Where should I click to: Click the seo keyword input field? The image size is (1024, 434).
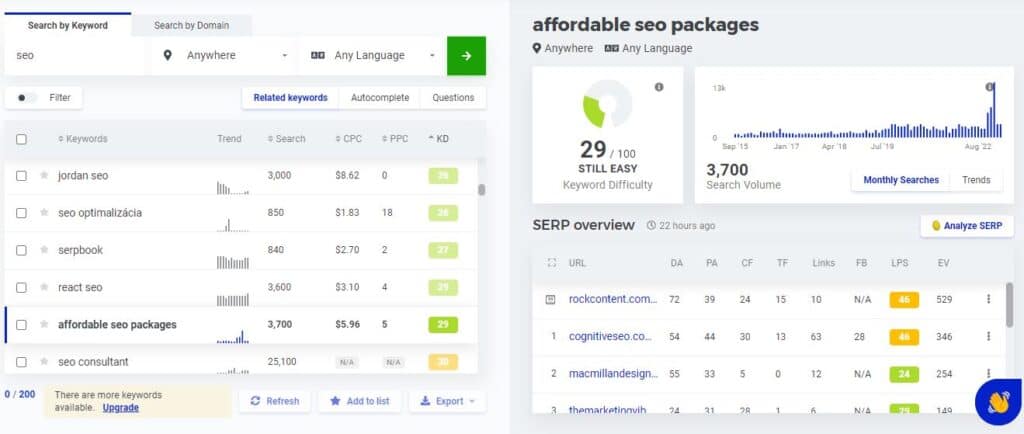click(76, 55)
